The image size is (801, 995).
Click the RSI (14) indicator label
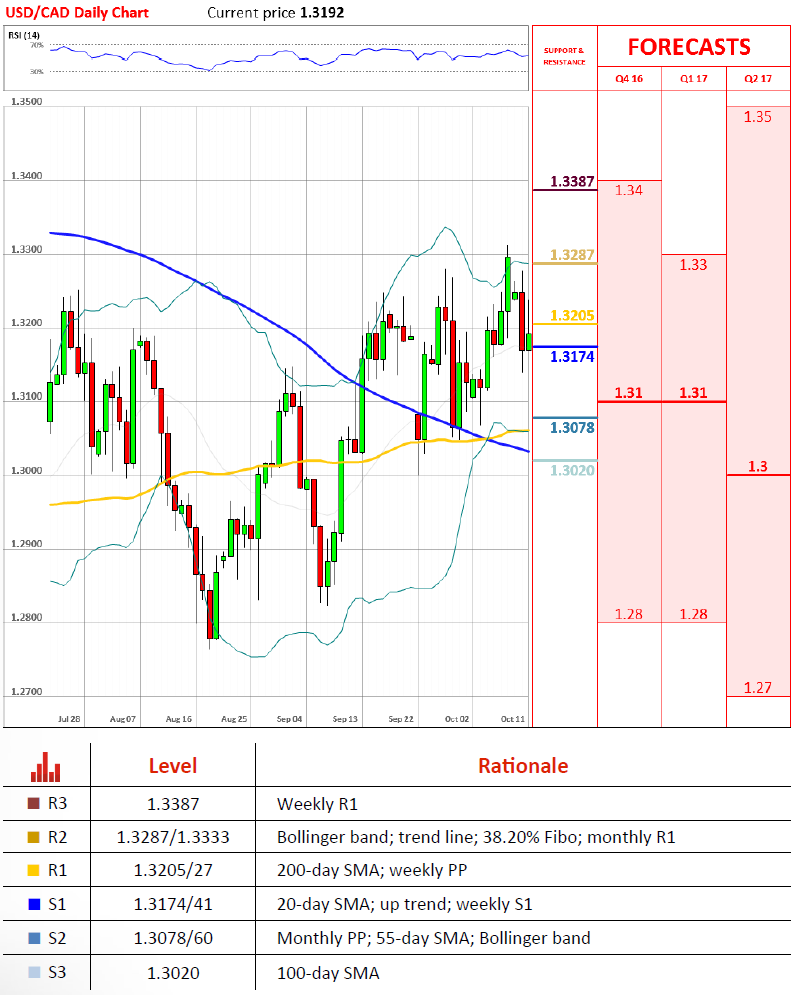[24, 35]
